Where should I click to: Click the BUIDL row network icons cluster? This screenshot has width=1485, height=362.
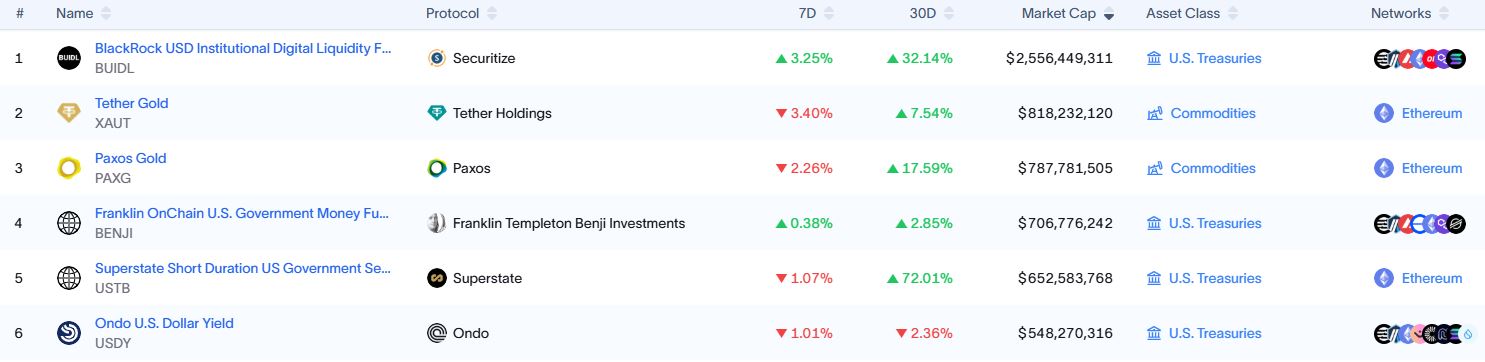[x=1419, y=58]
